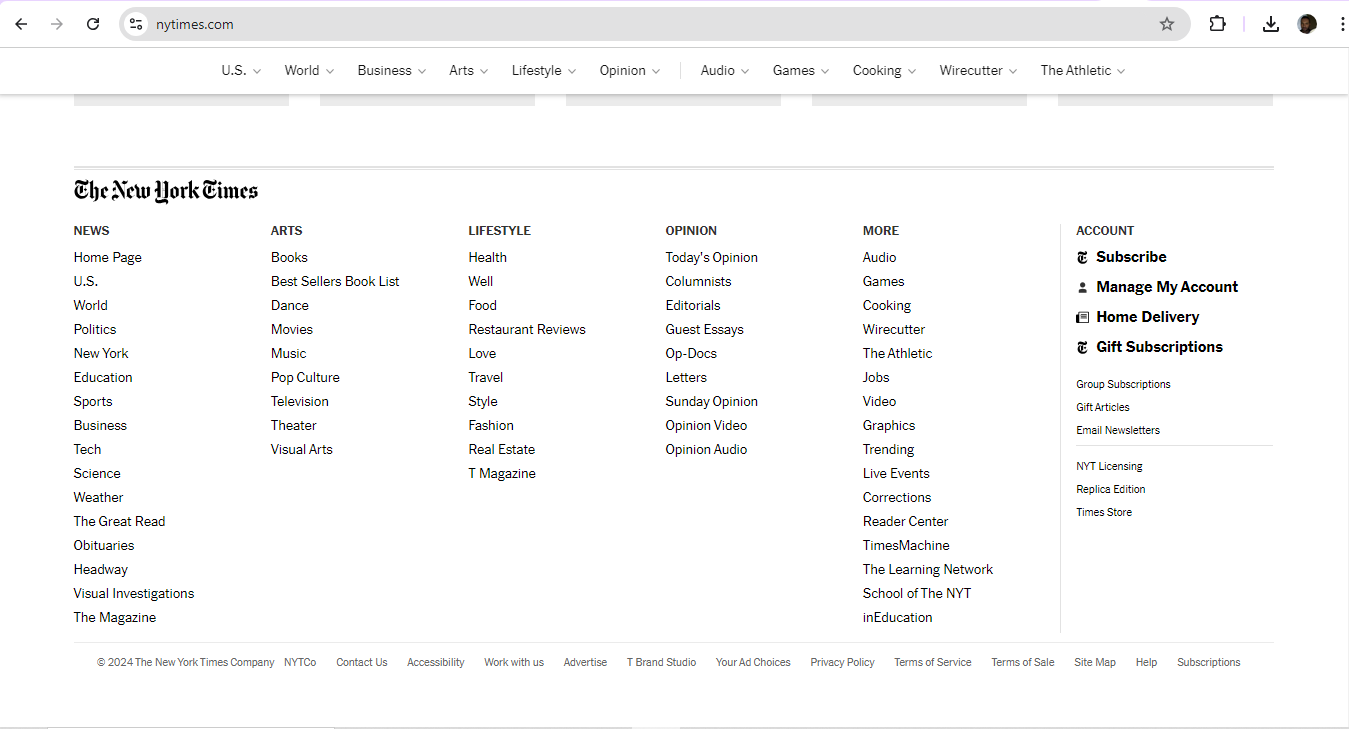Click the site information icon in address bar
This screenshot has height=729, width=1349.
pyautogui.click(x=136, y=24)
